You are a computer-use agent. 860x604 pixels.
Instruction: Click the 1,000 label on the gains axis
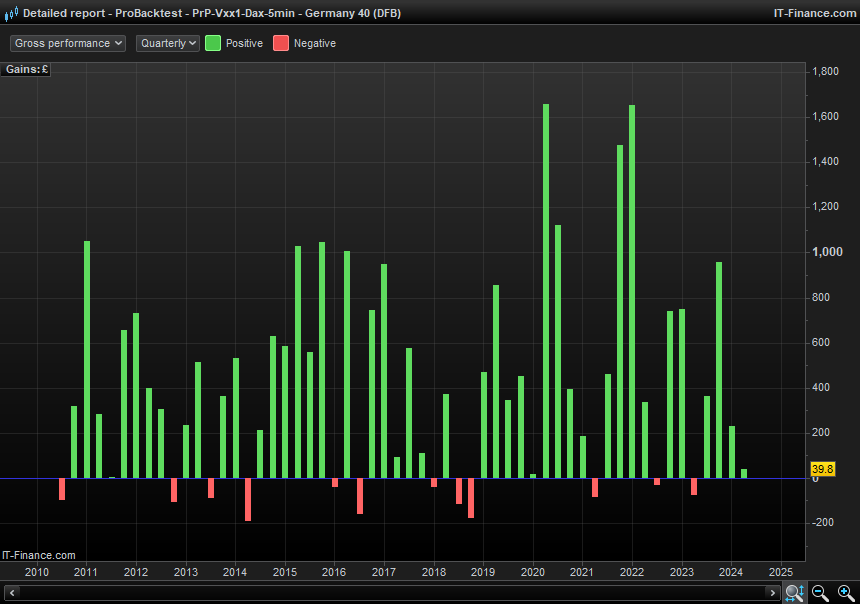tap(825, 252)
